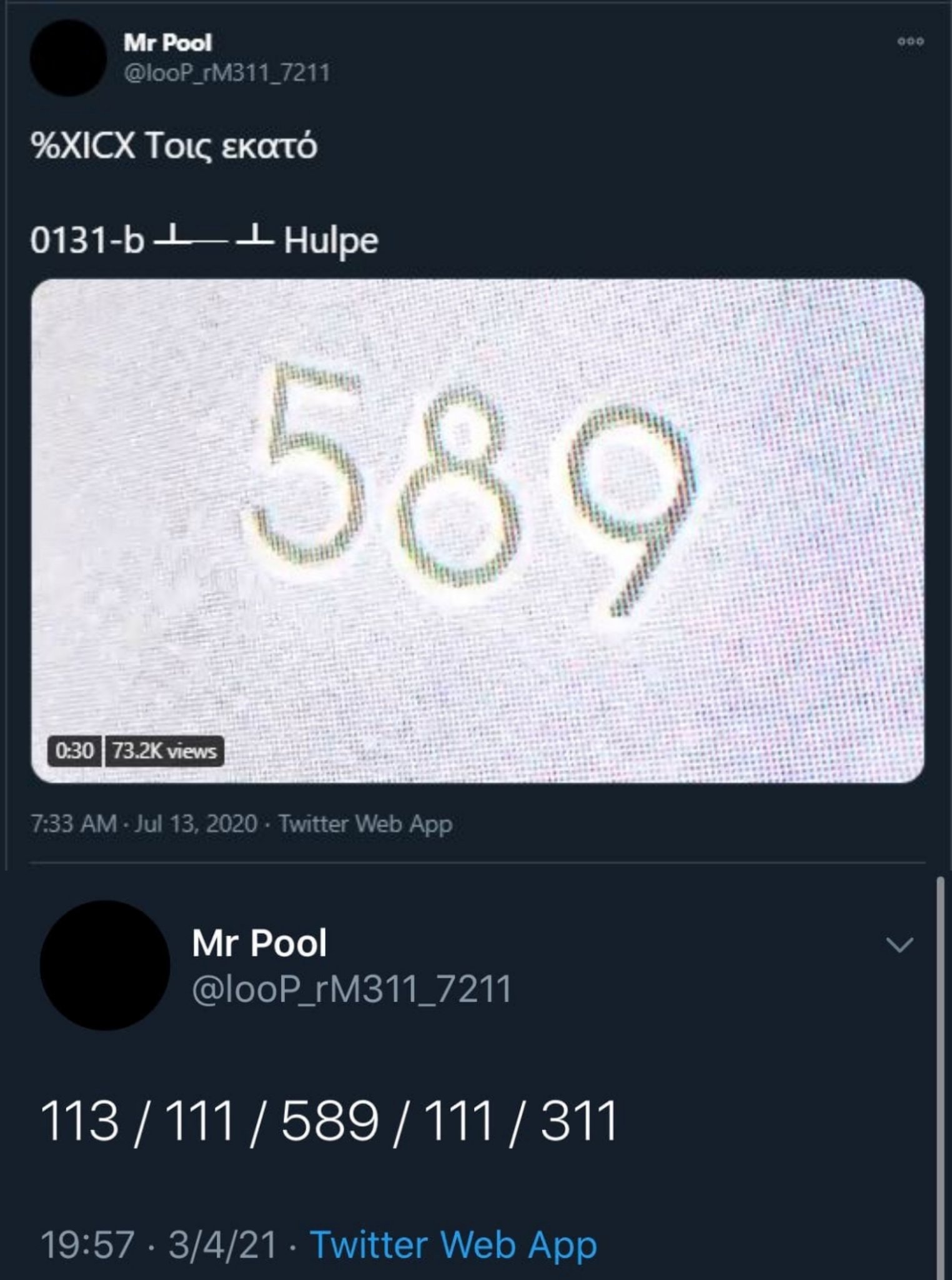
Task: Play the 589 video thumbnail
Action: [477, 531]
